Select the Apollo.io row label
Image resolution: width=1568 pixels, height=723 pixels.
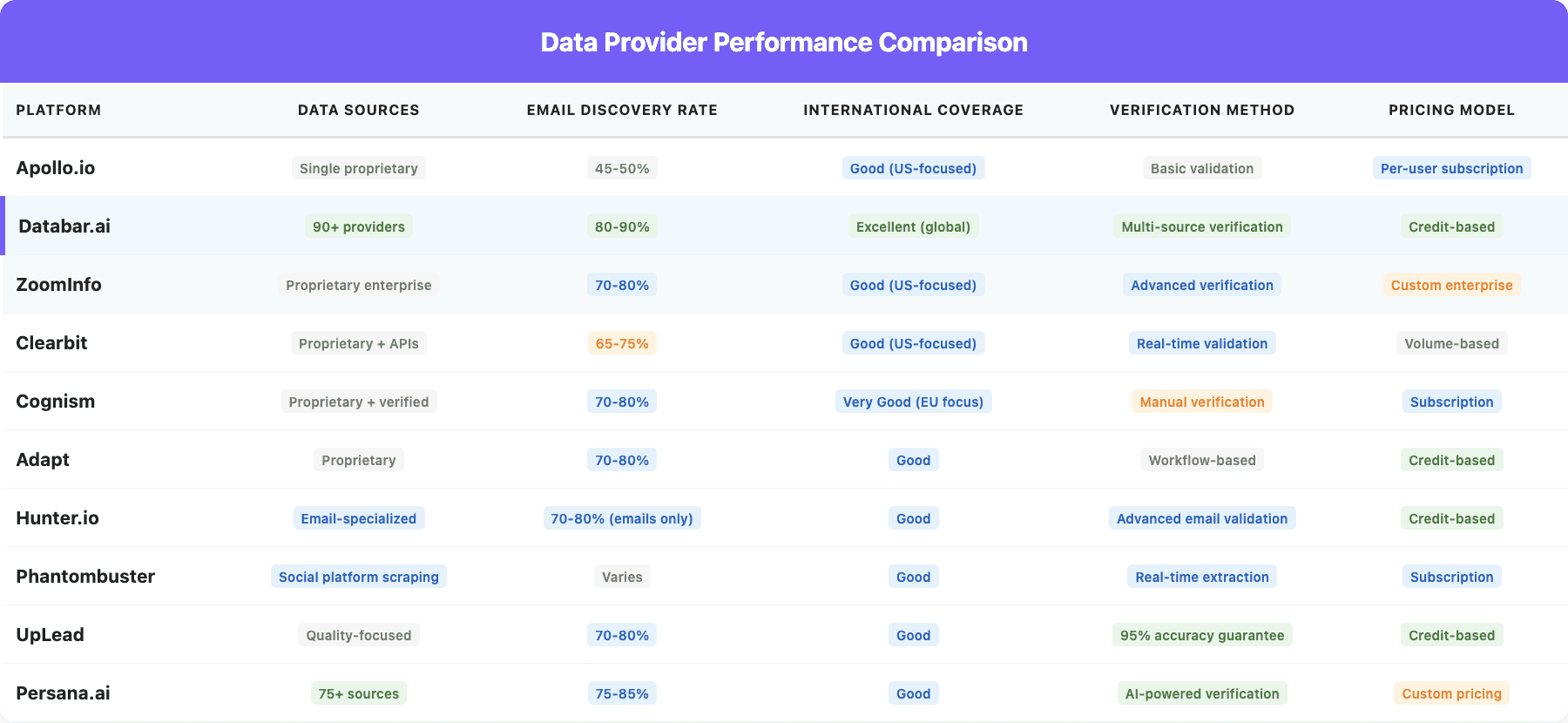pyautogui.click(x=56, y=168)
